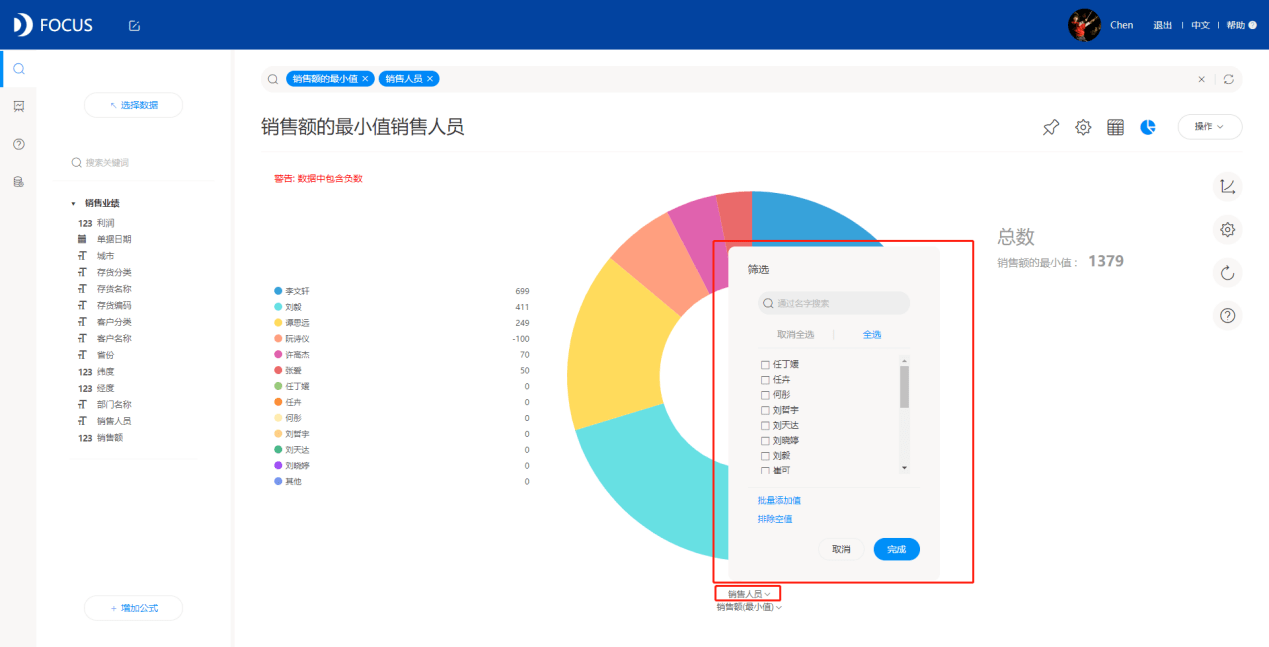Open the search module in left sidebar
1269x647 pixels.
pyautogui.click(x=18, y=69)
